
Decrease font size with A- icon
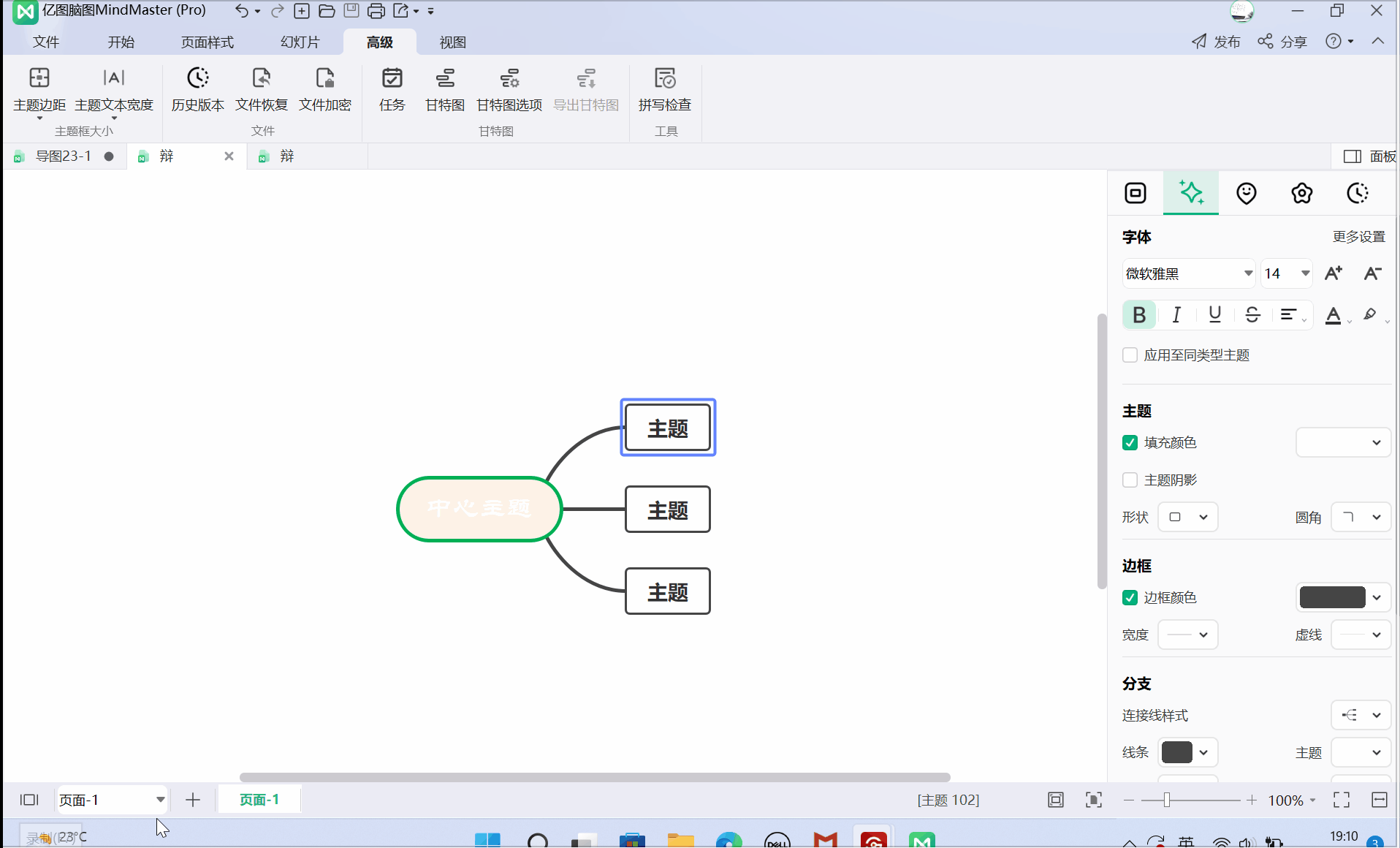1372,273
